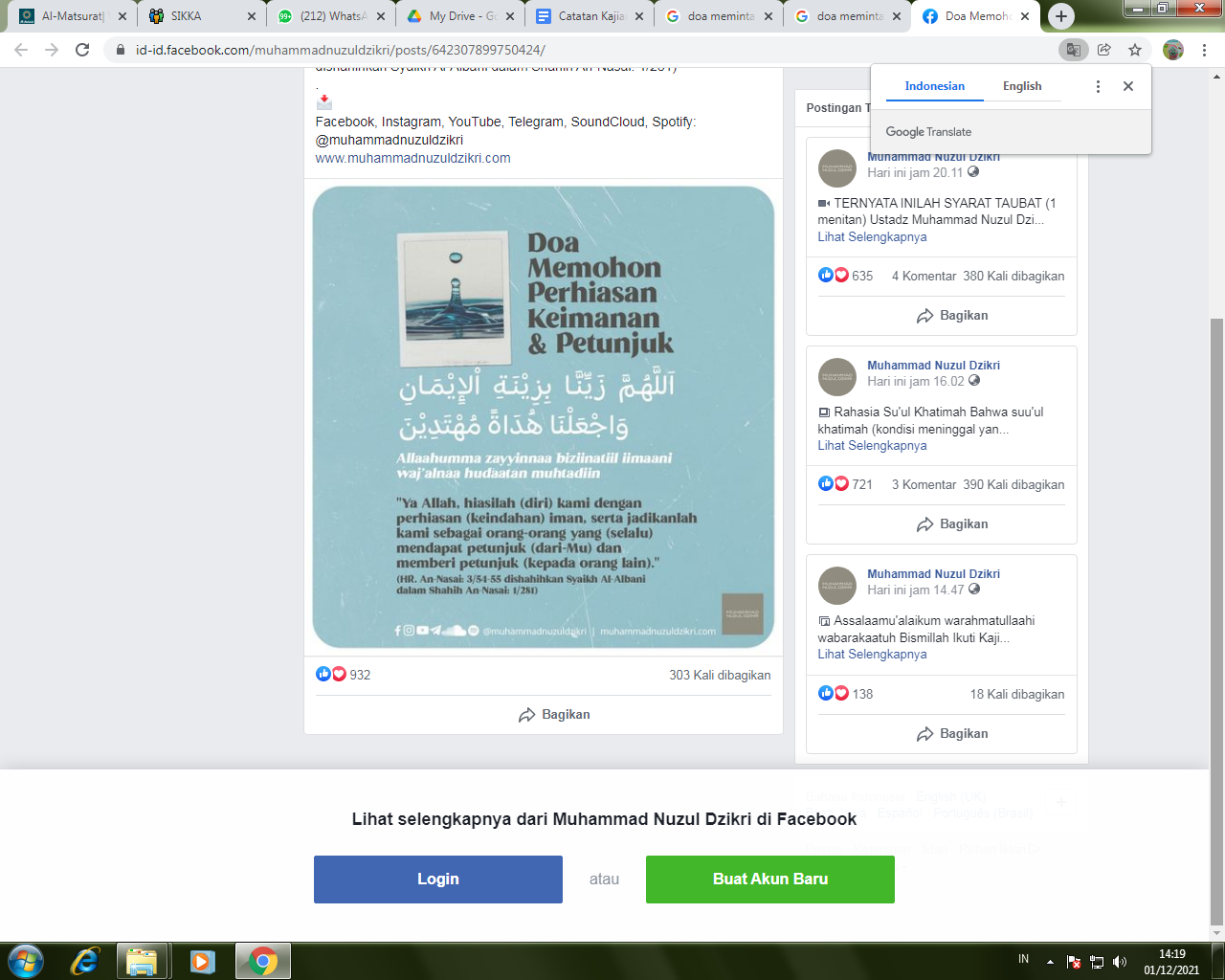Go back to the previous page in Chrome
Viewport: 1225px width, 980px height.
point(21,50)
